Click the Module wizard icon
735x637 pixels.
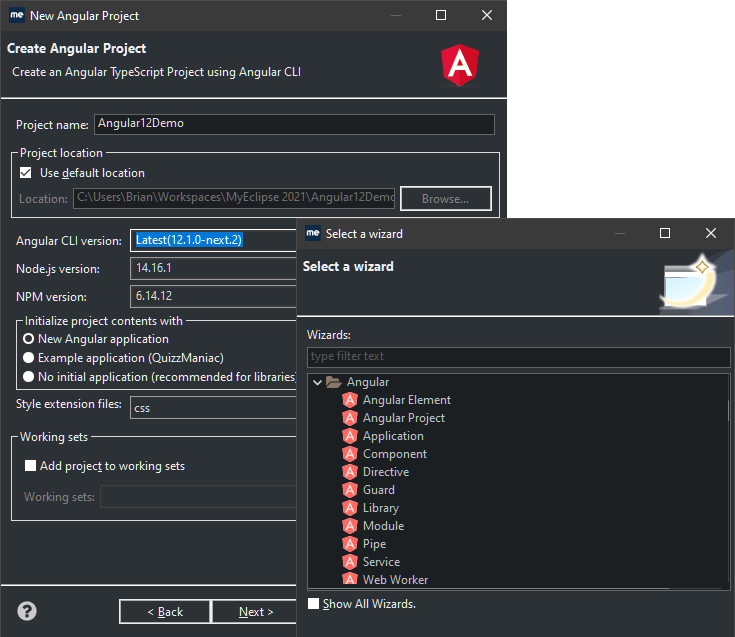point(350,525)
